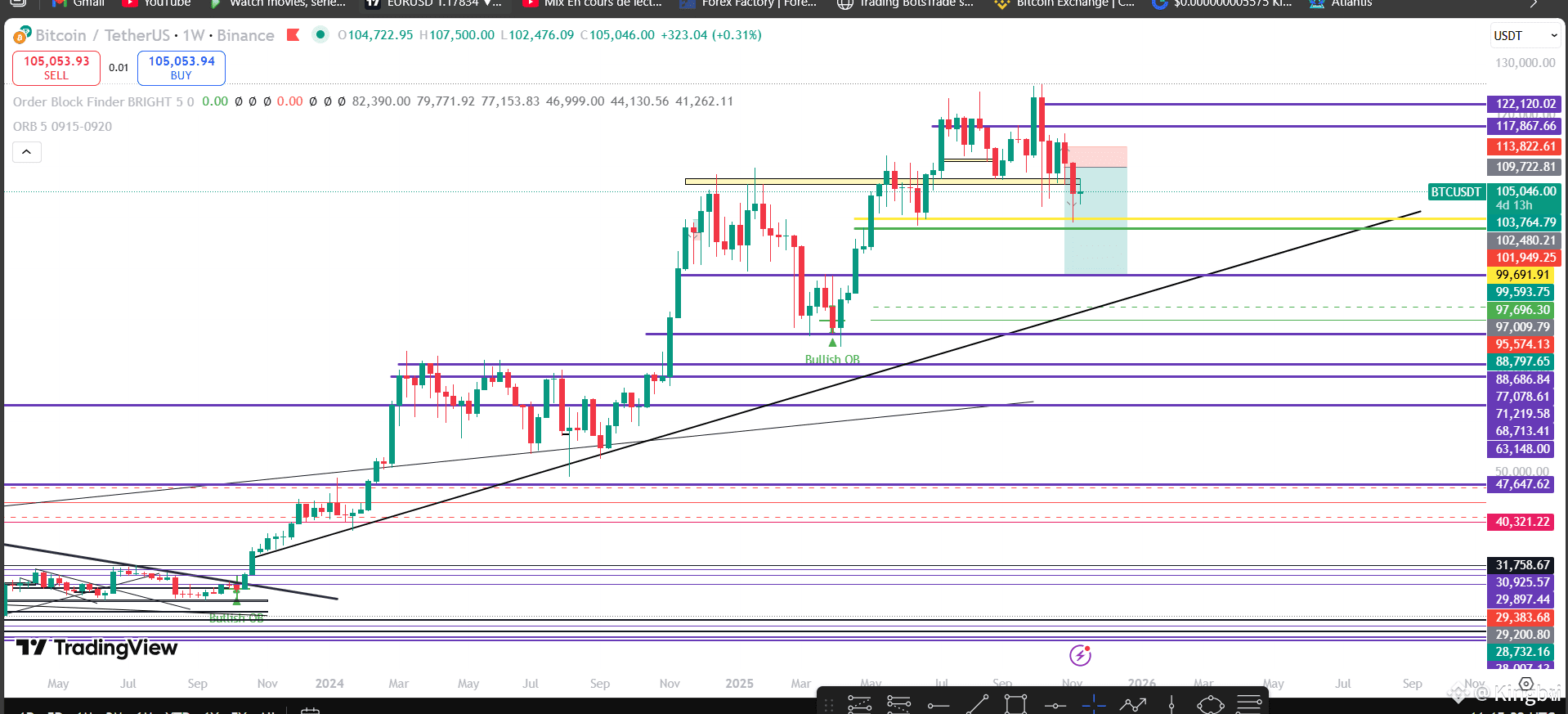Click the 28,732.16 green price label
The height and width of the screenshot is (714, 1568).
click(x=1521, y=652)
